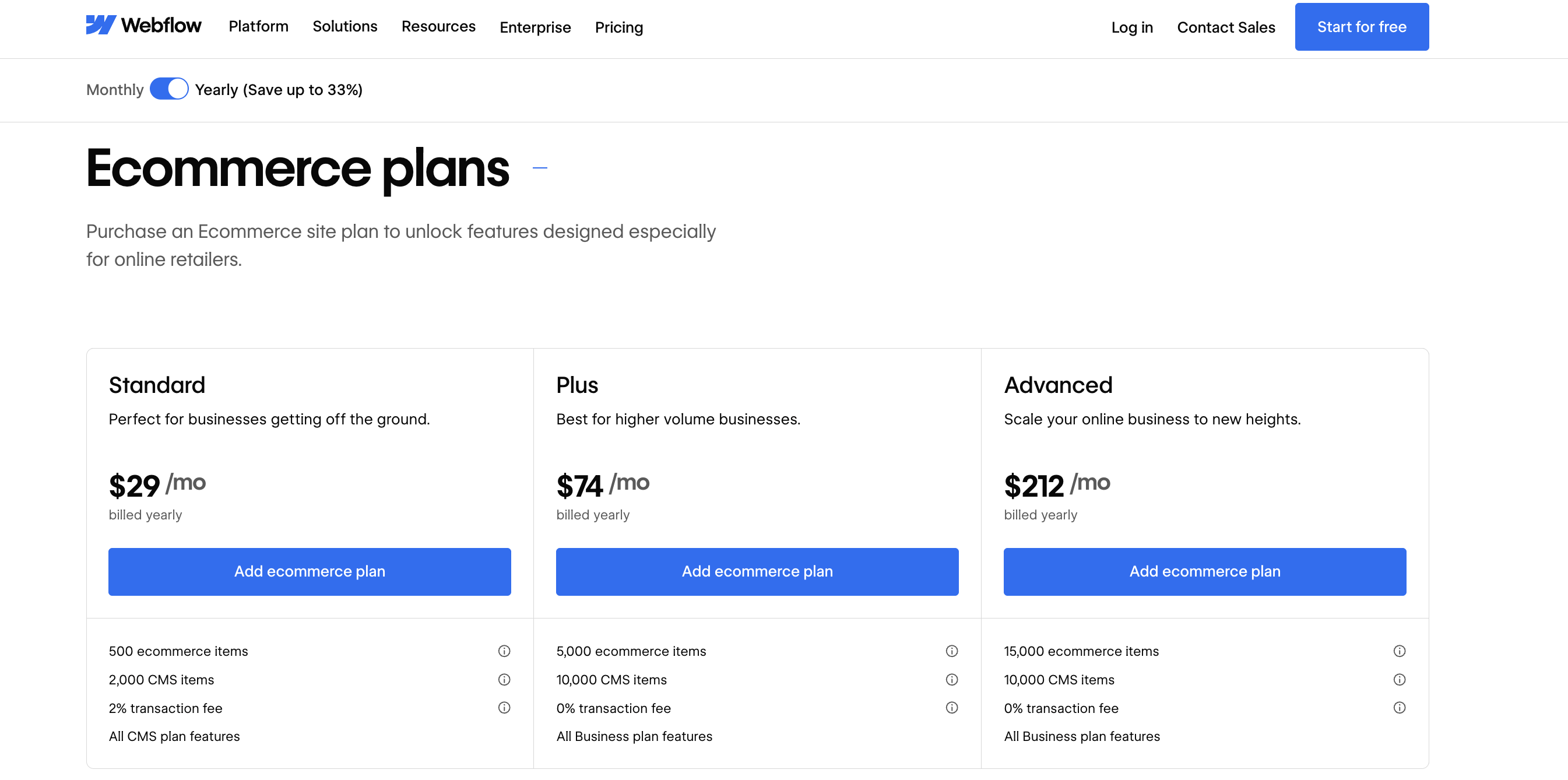Click the info icon beside Plus 0% transaction fee
This screenshot has height=780, width=1568.
(x=952, y=708)
